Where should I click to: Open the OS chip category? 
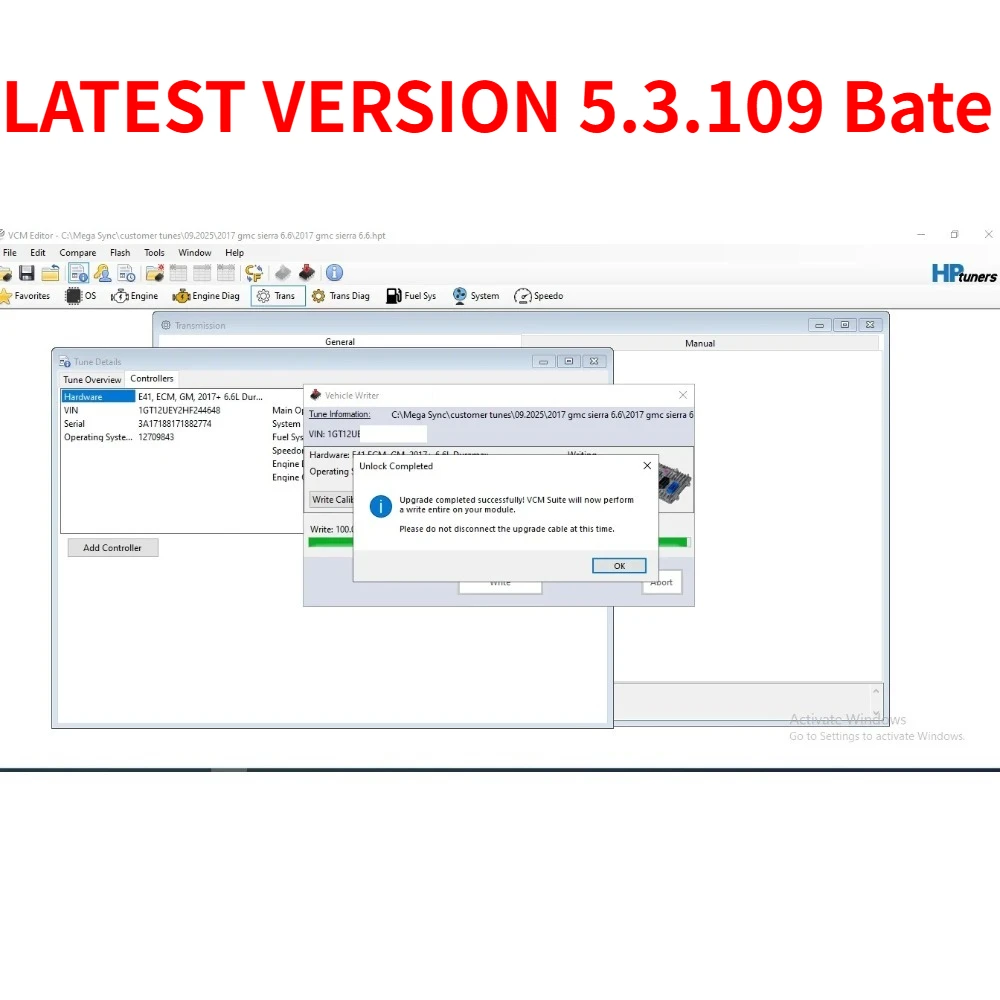pyautogui.click(x=81, y=296)
